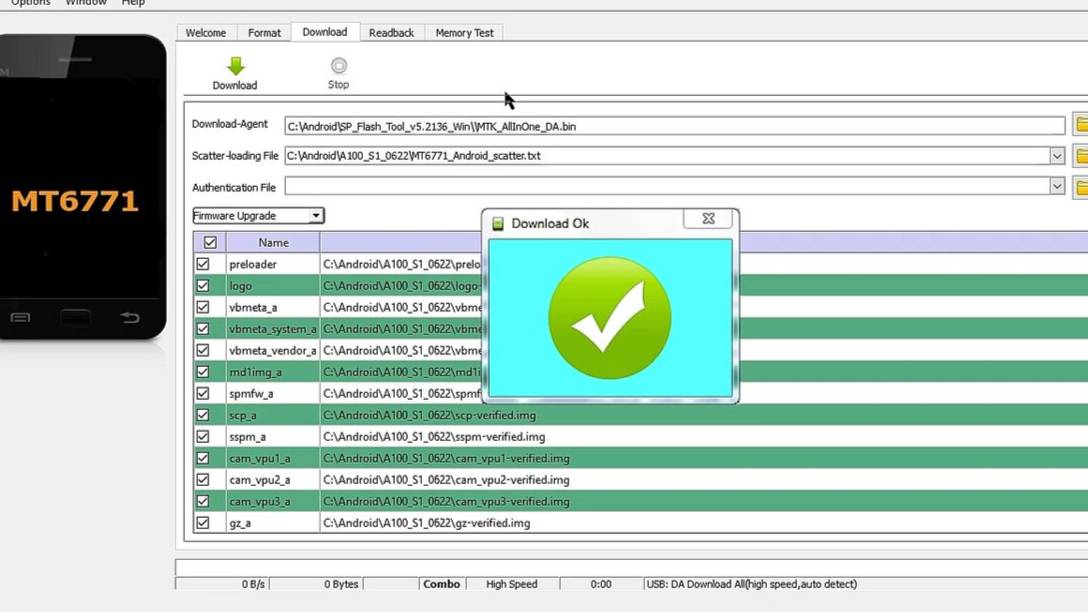Screen dimensions: 1088x612
Task: Switch to the Readback tab
Action: coord(391,33)
